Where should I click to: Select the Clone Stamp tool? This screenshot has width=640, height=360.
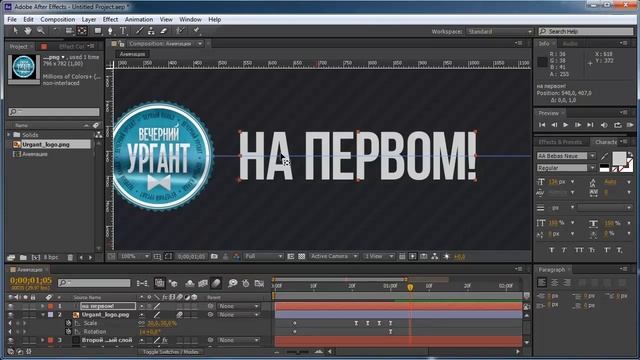pyautogui.click(x=151, y=31)
